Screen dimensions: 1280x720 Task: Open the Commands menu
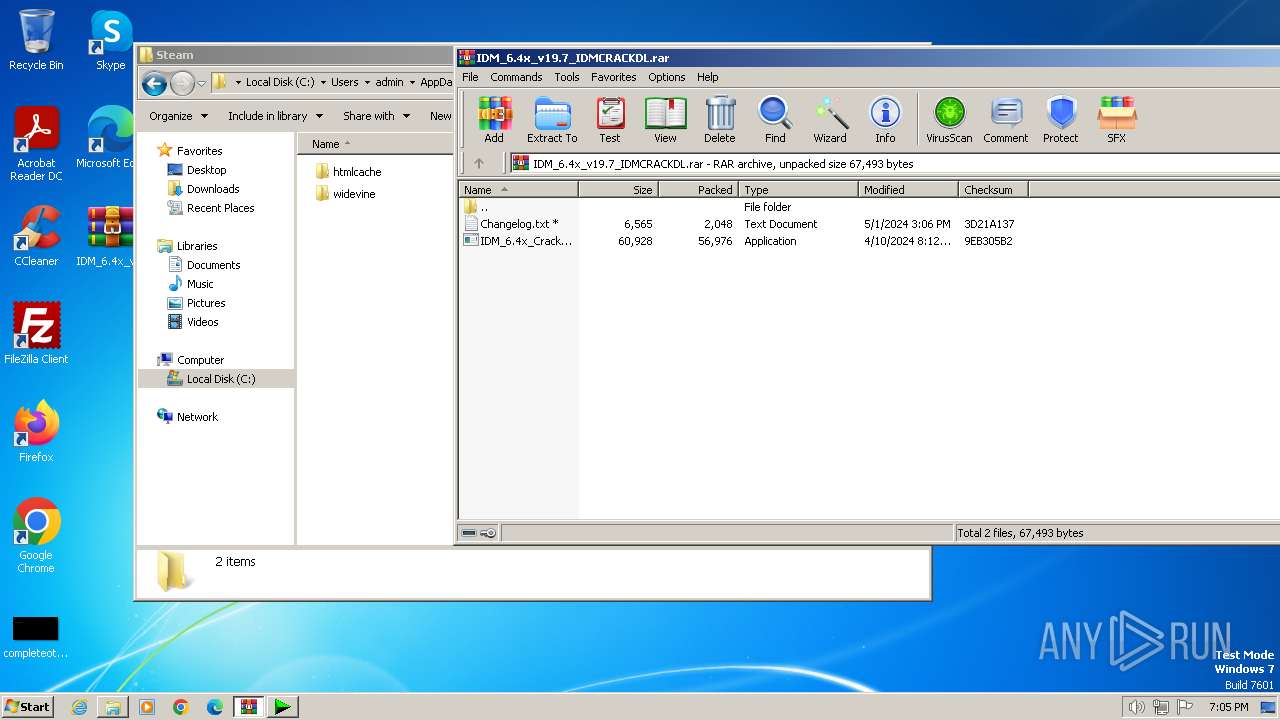coord(516,77)
